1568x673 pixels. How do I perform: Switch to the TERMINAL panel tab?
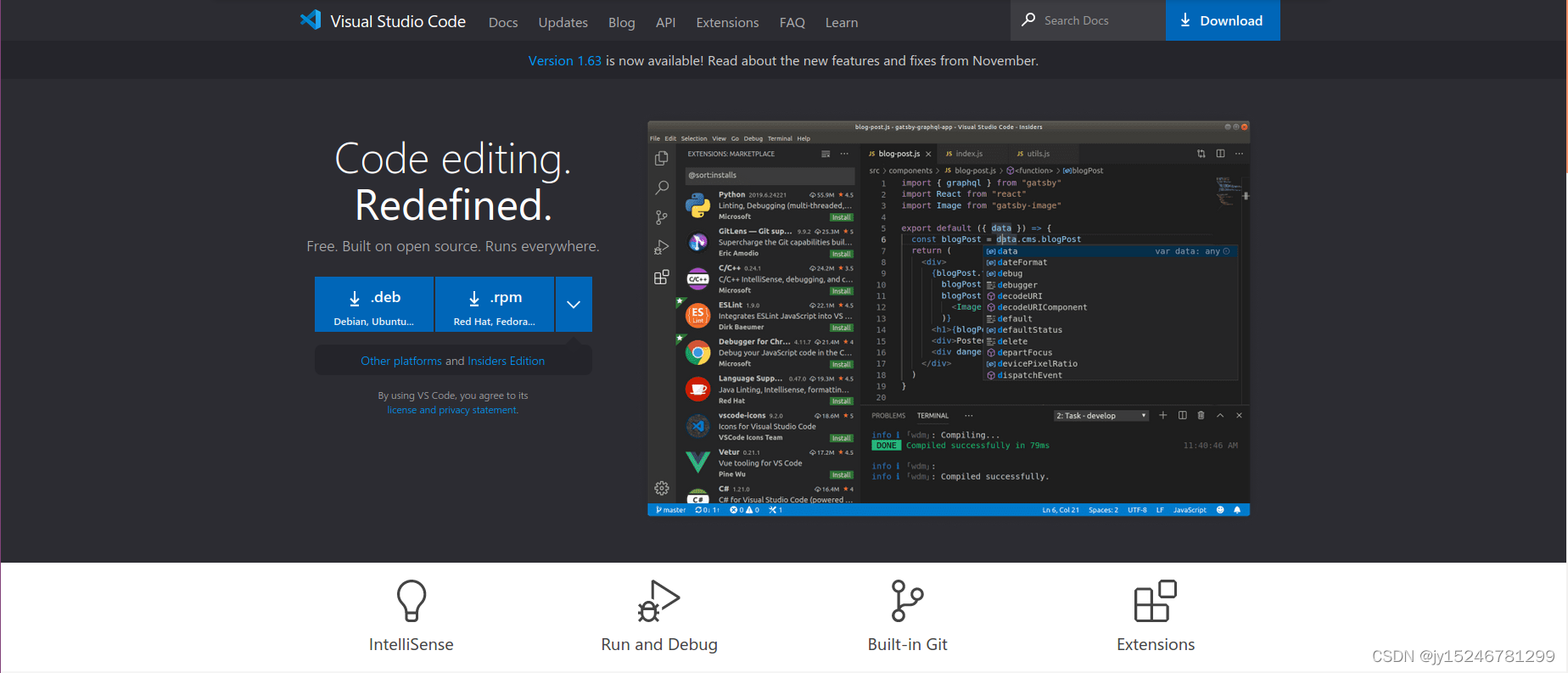(x=932, y=416)
